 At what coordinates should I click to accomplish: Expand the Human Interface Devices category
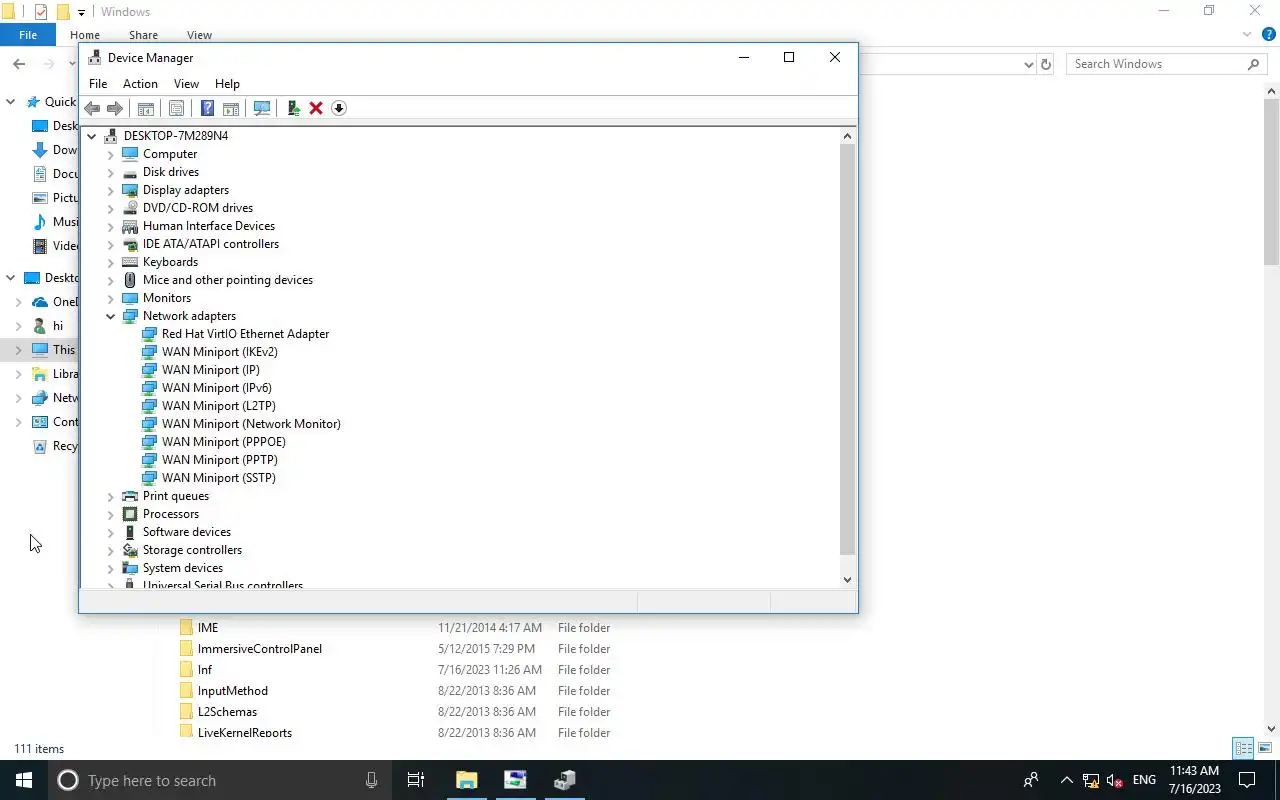tap(111, 226)
